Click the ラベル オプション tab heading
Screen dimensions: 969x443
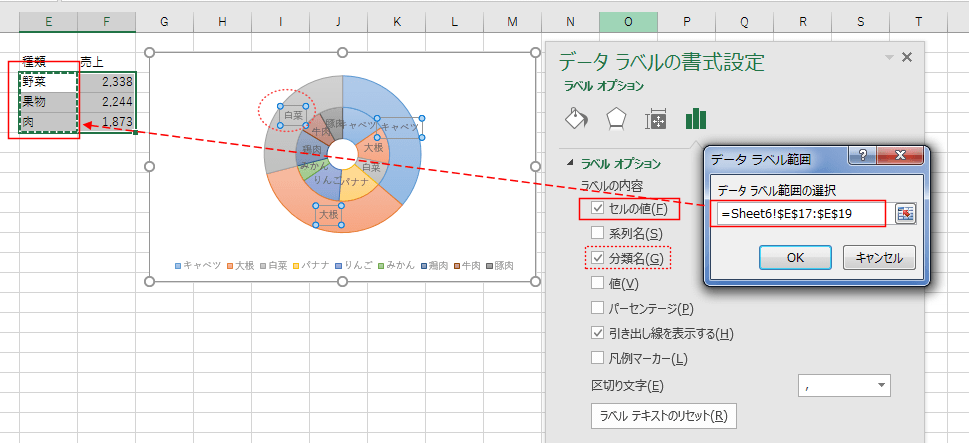(601, 87)
